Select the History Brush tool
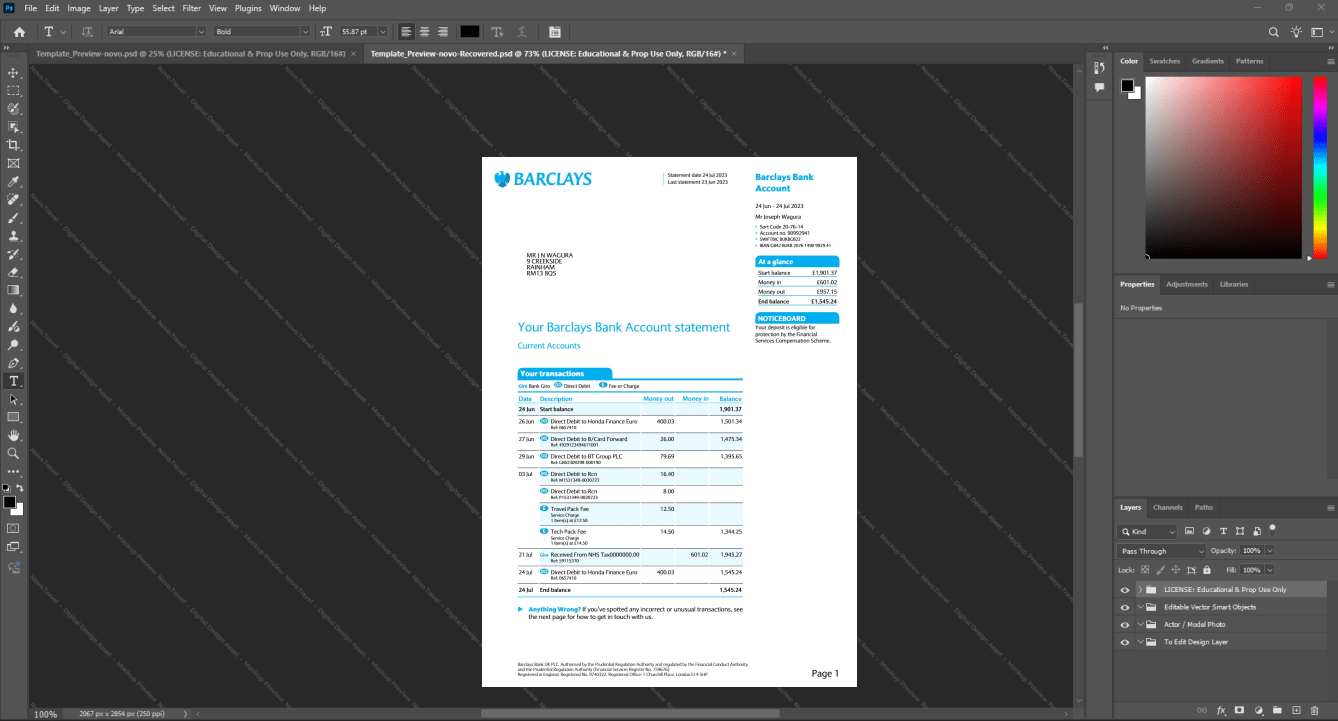This screenshot has width=1338, height=721. coord(13,254)
